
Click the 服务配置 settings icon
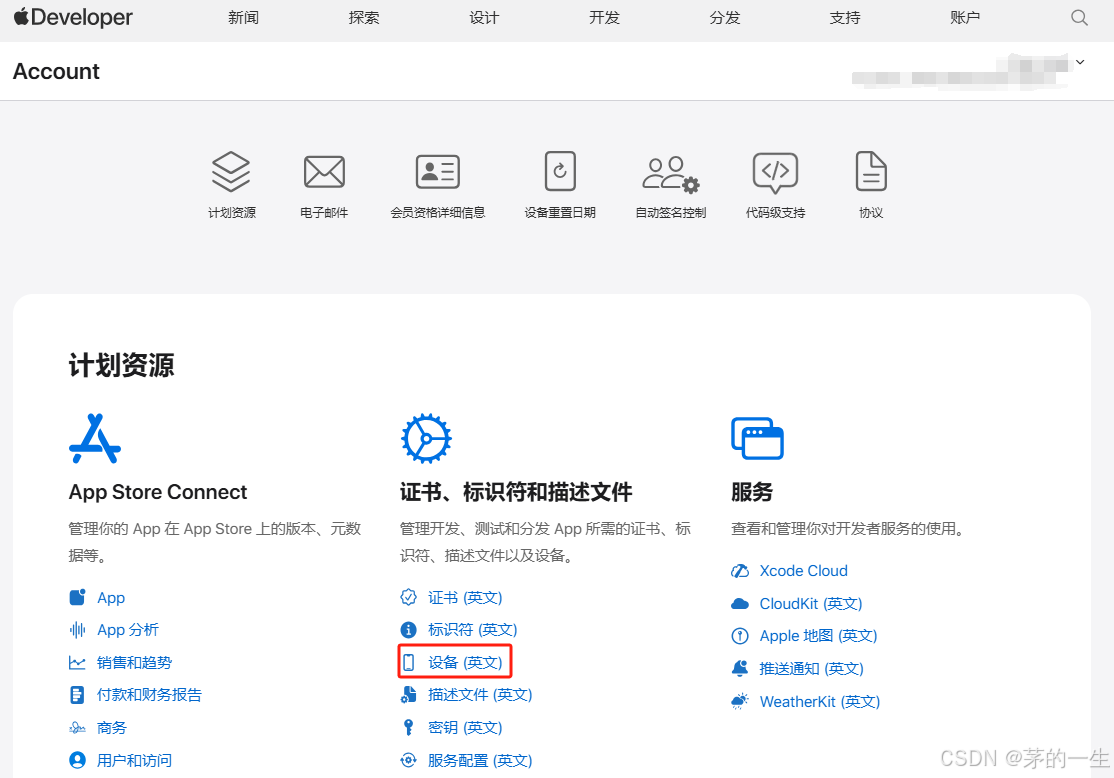pos(409,760)
